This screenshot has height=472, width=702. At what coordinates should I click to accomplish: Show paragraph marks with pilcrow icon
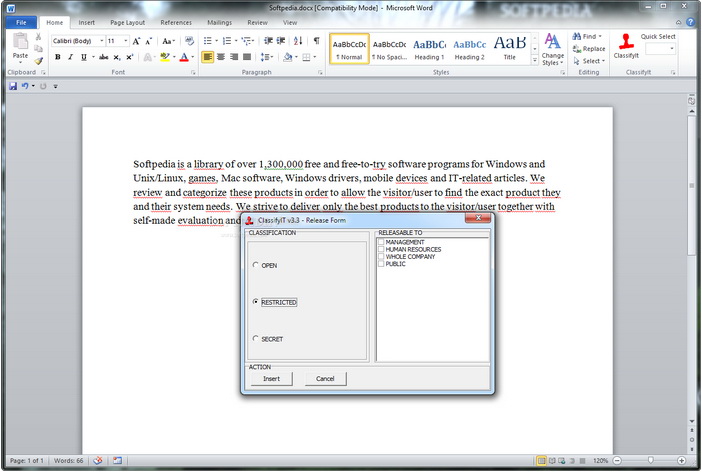point(317,41)
